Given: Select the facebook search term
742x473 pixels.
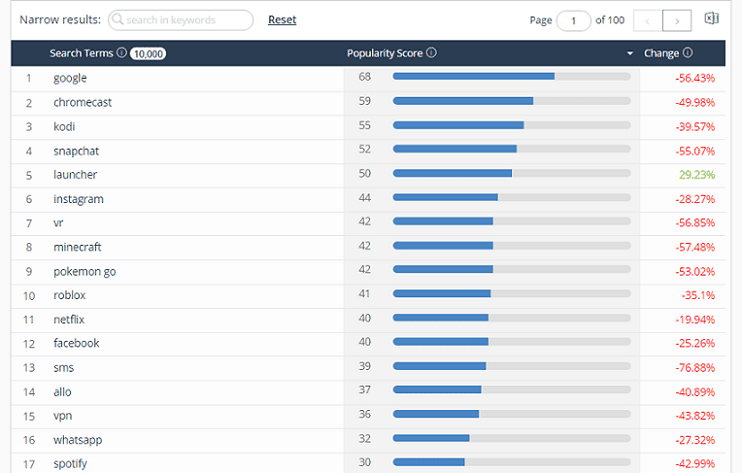Looking at the screenshot, I should (x=76, y=343).
